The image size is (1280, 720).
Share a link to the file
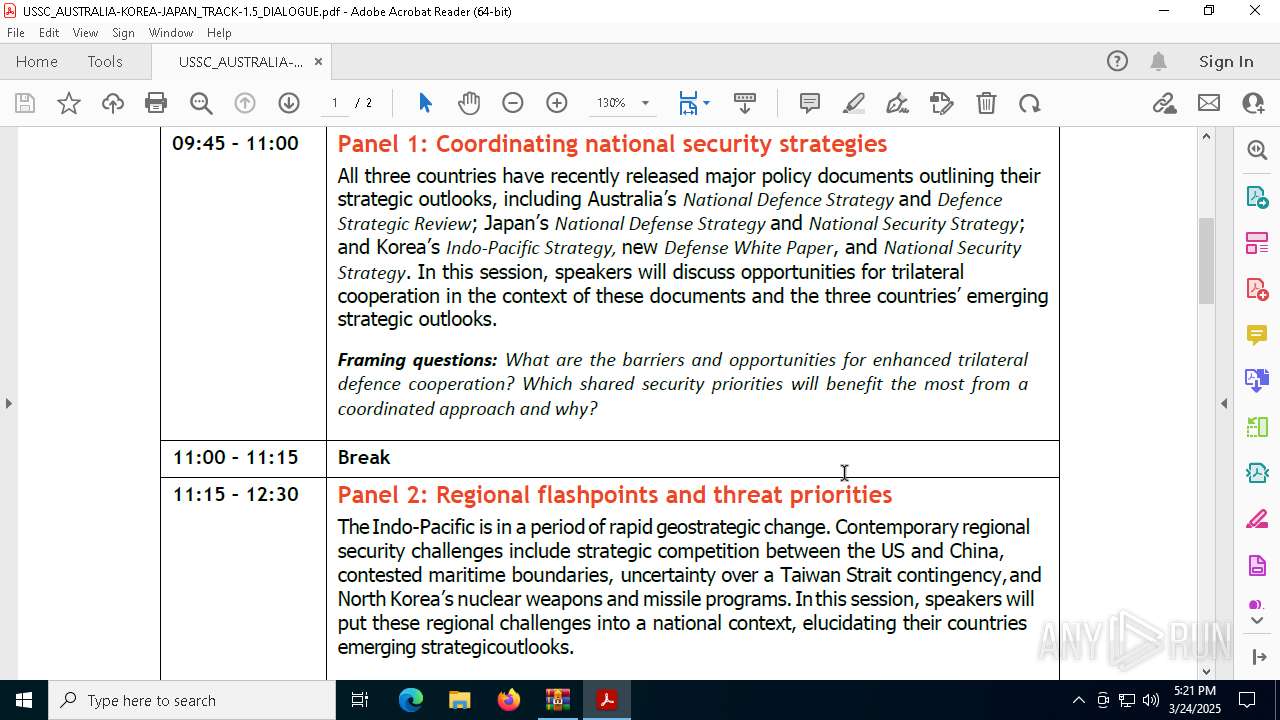click(x=1164, y=103)
